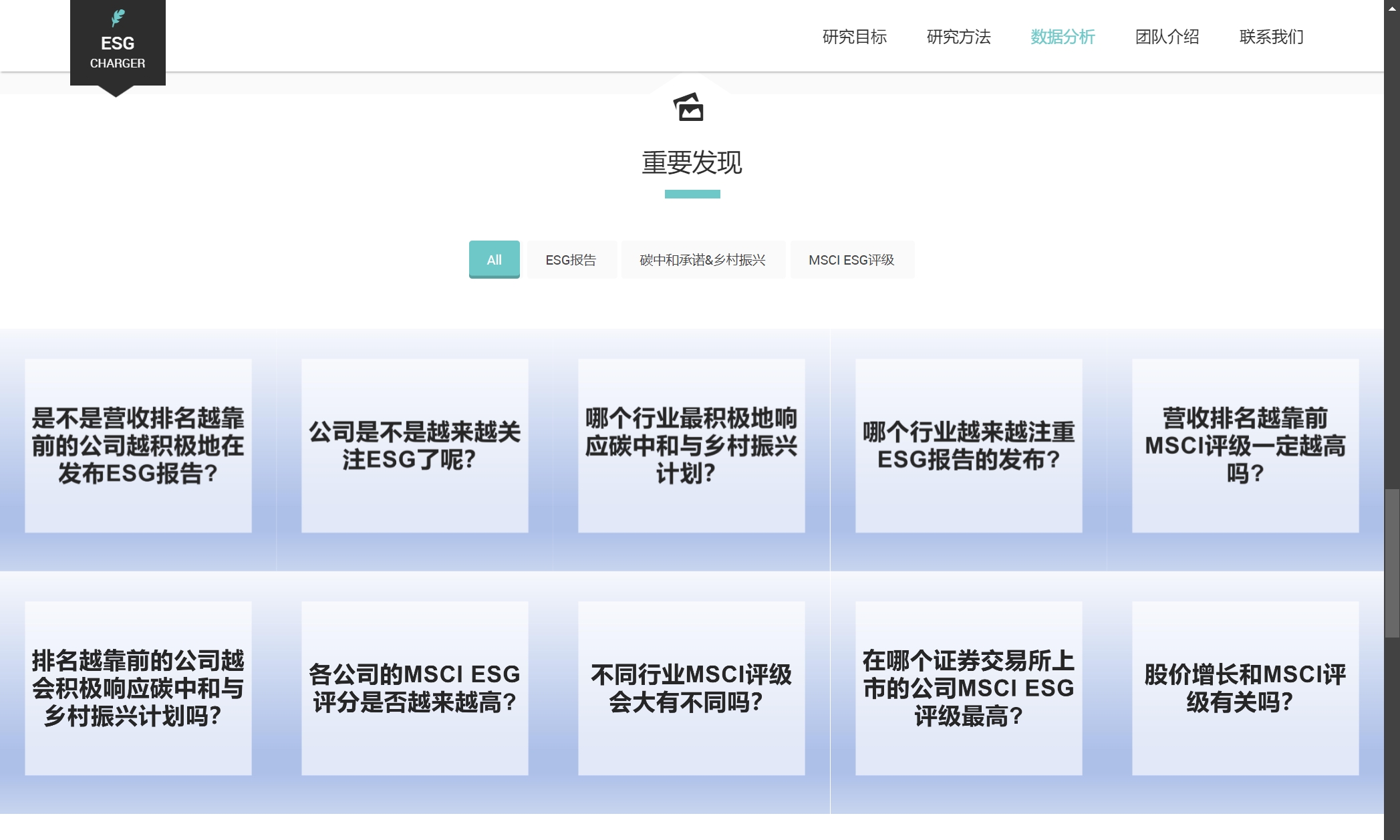This screenshot has width=1400, height=840.
Task: Open card 哪个行业最积极地响应碳中和
Action: (691, 446)
